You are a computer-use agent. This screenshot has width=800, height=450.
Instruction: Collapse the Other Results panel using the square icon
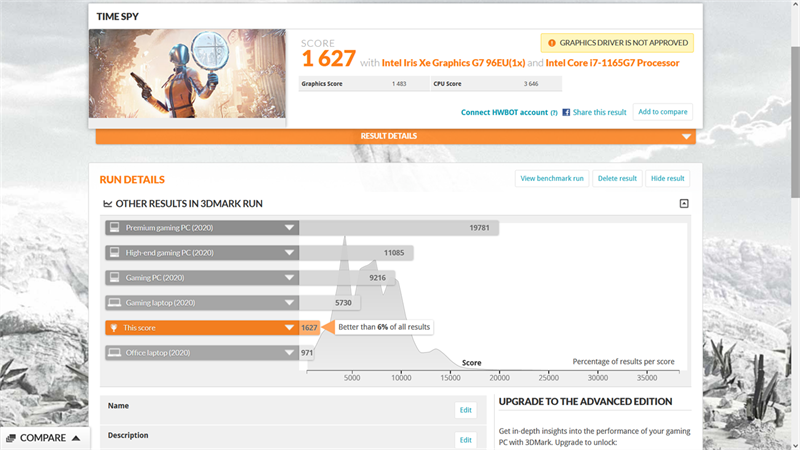click(684, 204)
